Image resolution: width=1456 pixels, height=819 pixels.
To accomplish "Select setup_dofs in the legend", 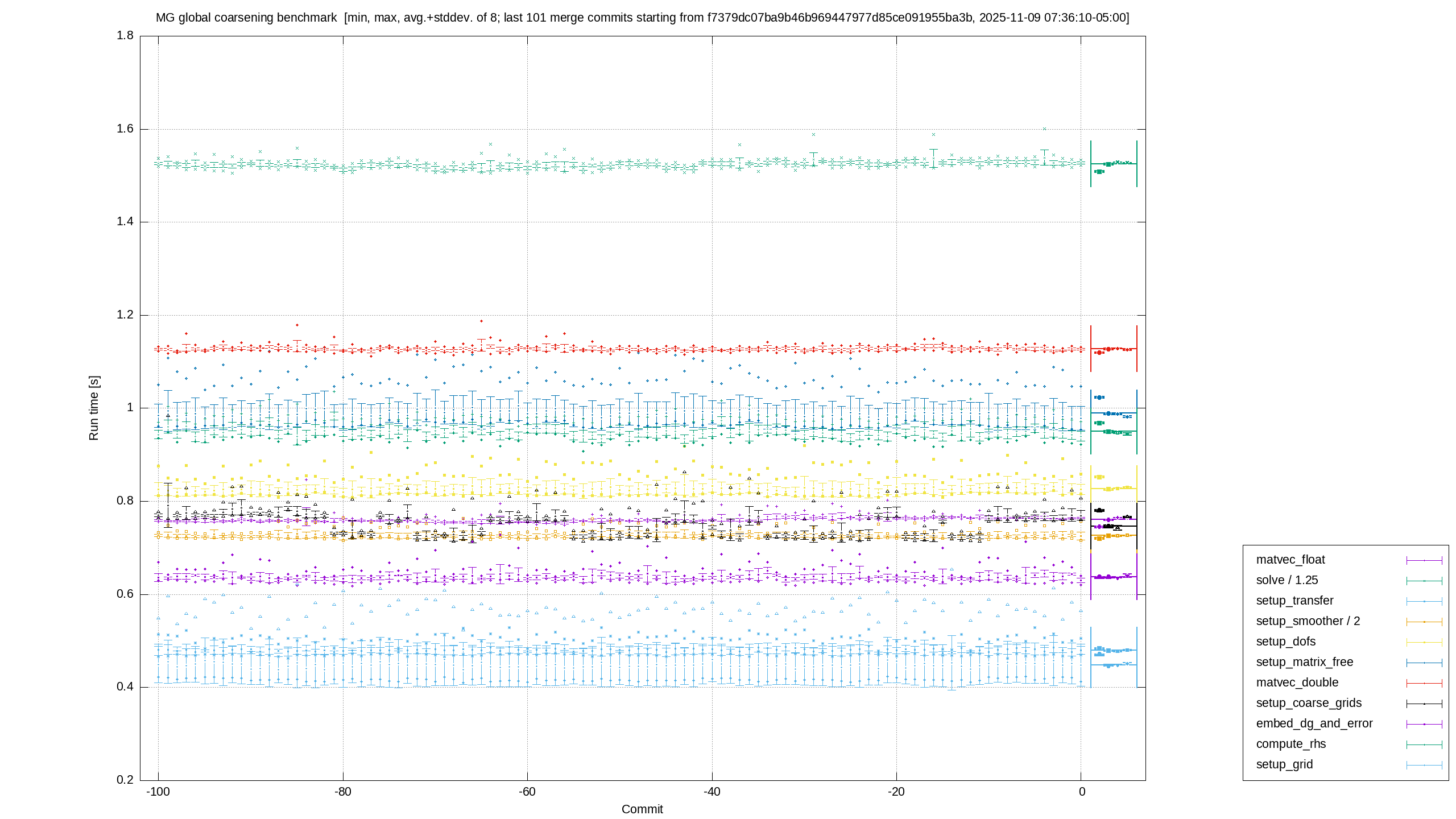I will coord(1286,642).
